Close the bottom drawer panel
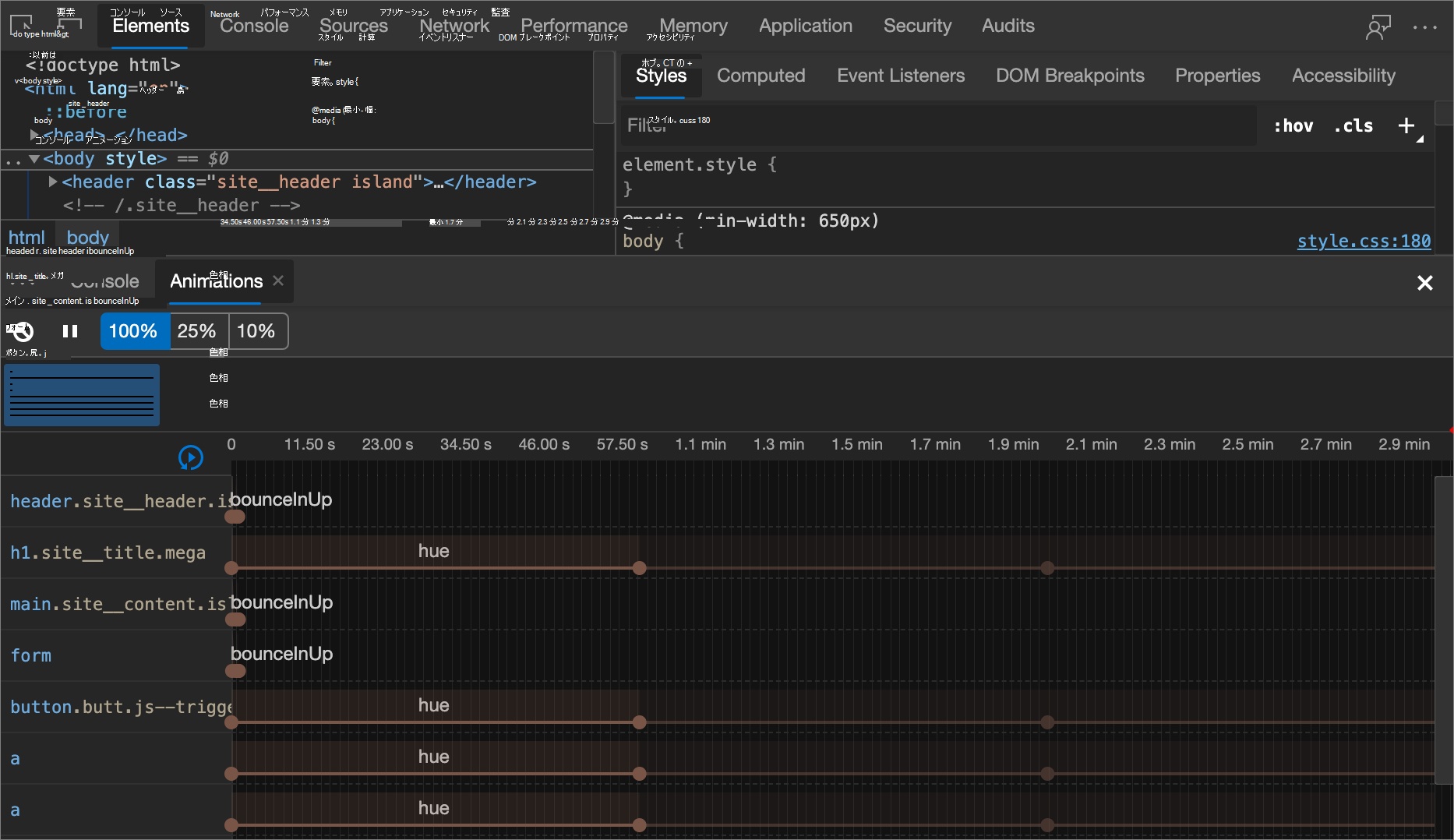The height and width of the screenshot is (840, 1454). click(1425, 283)
